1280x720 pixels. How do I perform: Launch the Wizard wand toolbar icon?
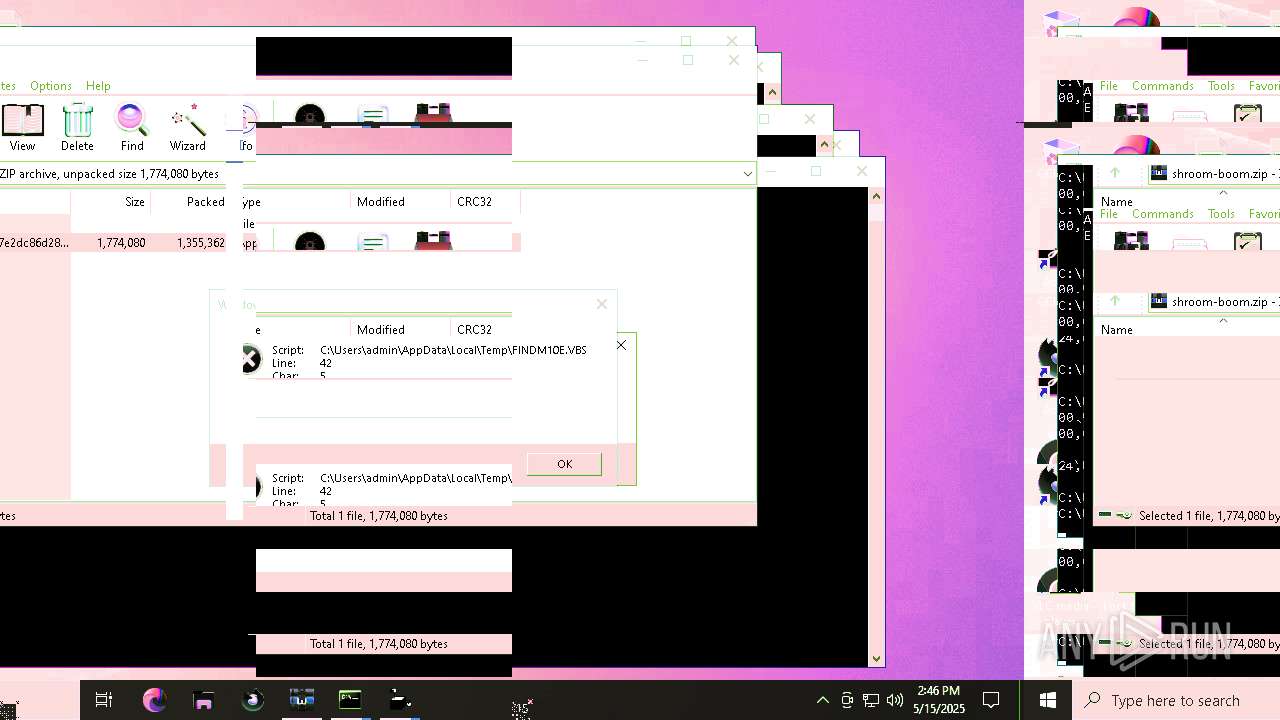pyautogui.click(x=187, y=127)
